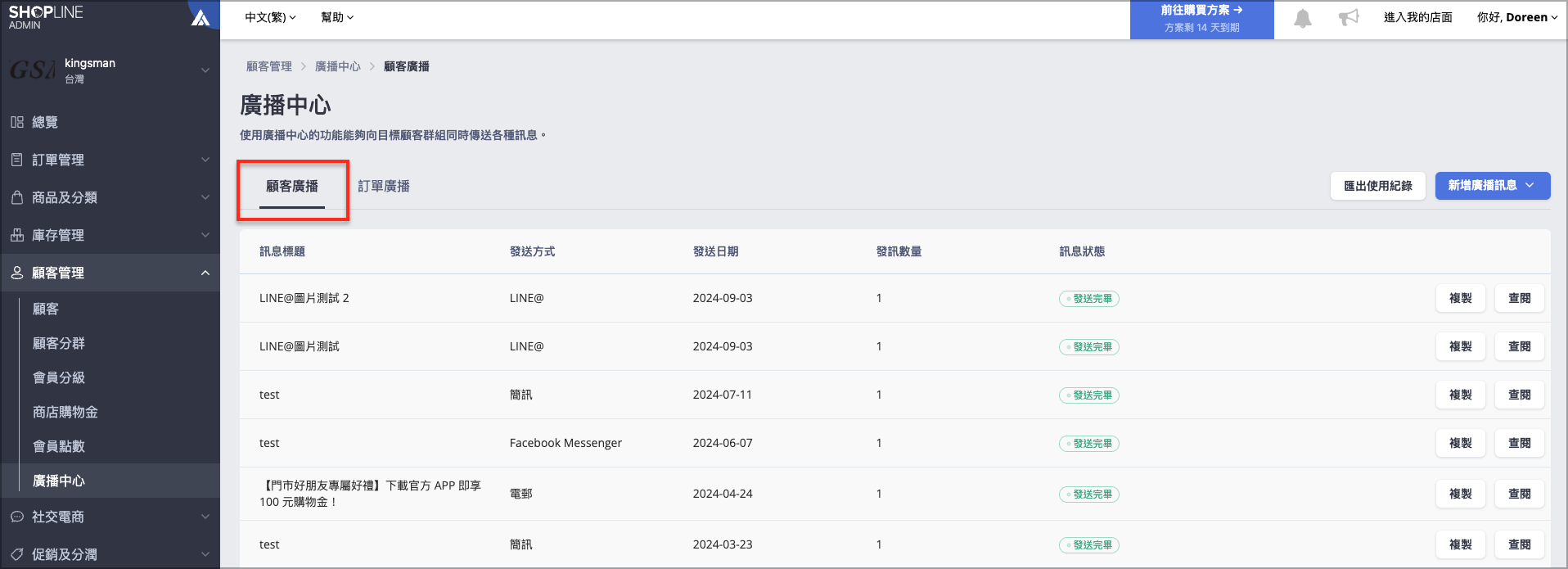Click 查閱 for the 電郵 row
The width and height of the screenshot is (1568, 569).
tap(1519, 494)
